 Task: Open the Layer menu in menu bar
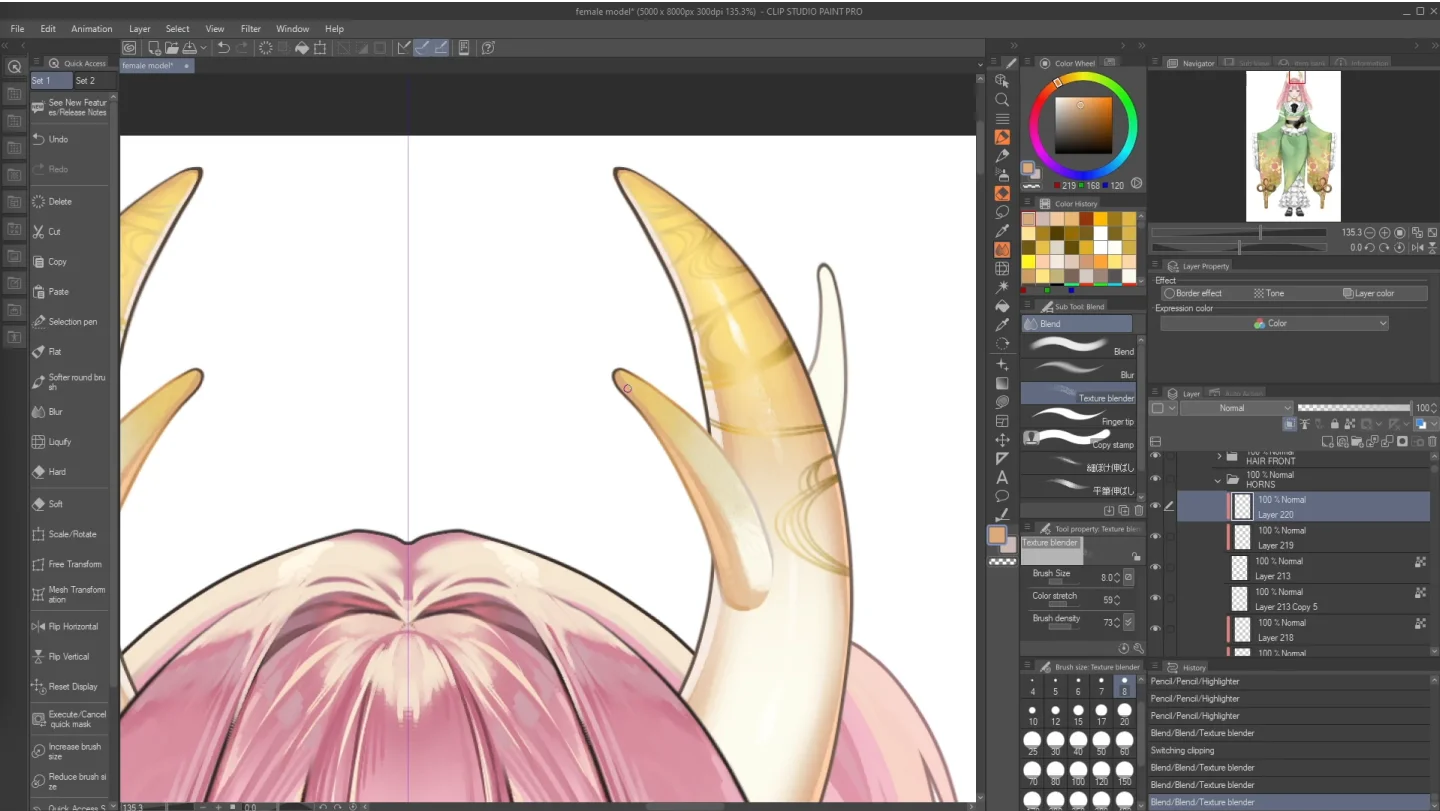(140, 29)
